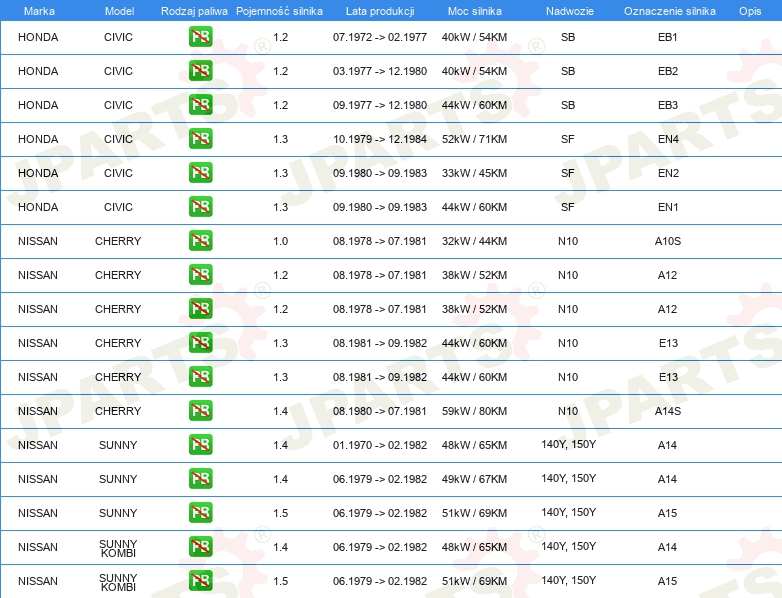Click the date 07.1972 -> 02.1977
This screenshot has width=782, height=598.
[x=380, y=37]
